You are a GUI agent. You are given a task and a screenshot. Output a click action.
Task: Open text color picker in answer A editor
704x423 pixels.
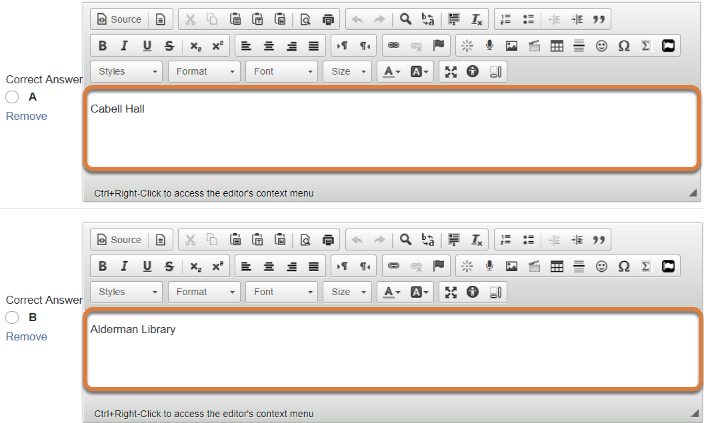[x=392, y=72]
